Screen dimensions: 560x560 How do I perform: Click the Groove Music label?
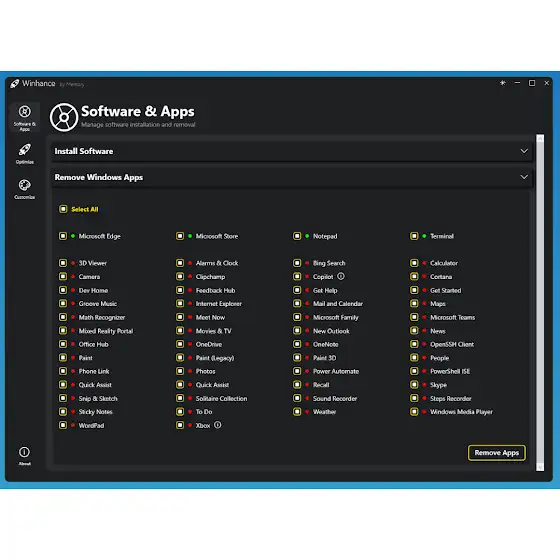tap(98, 304)
